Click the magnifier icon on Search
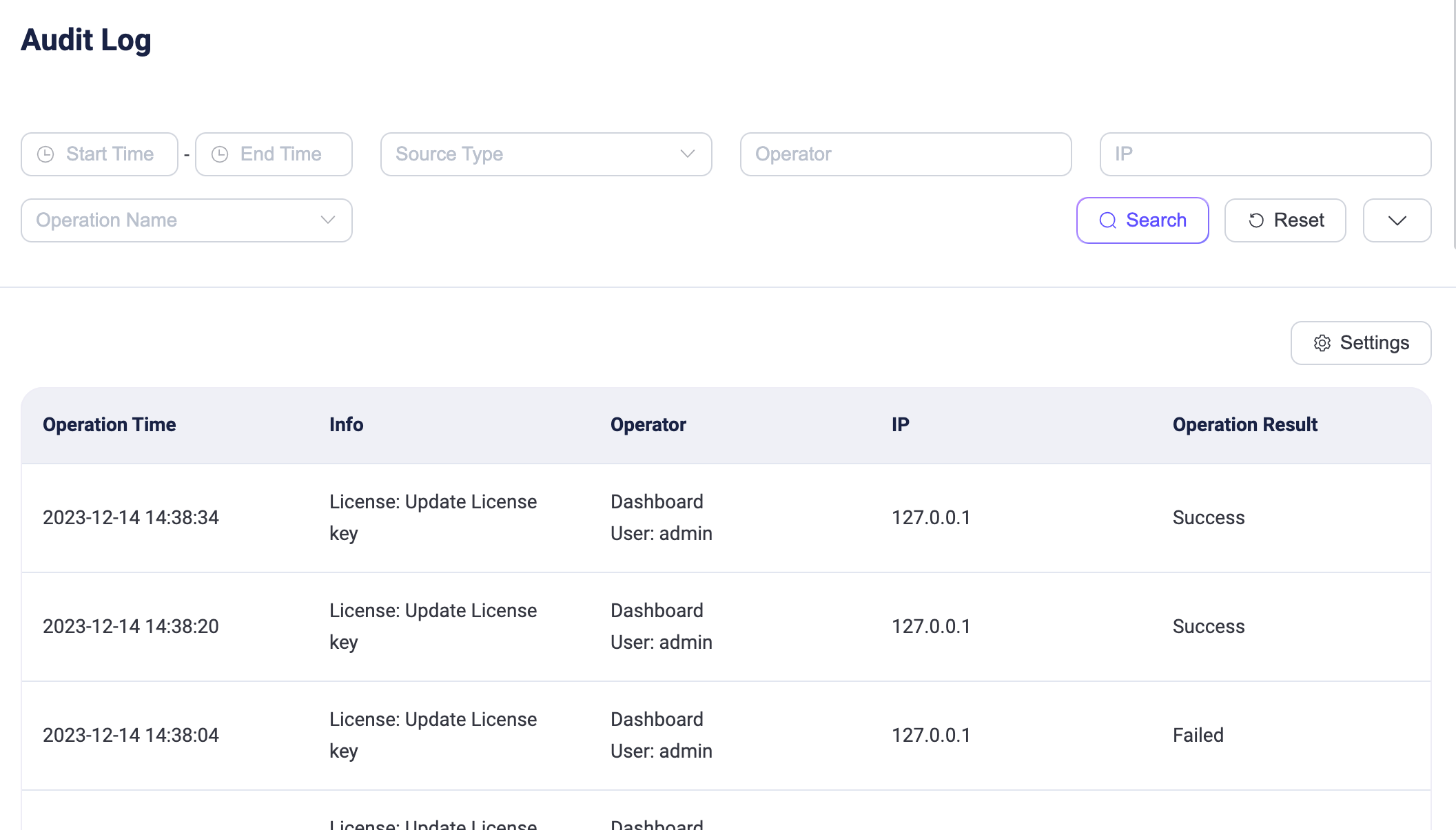 point(1107,220)
